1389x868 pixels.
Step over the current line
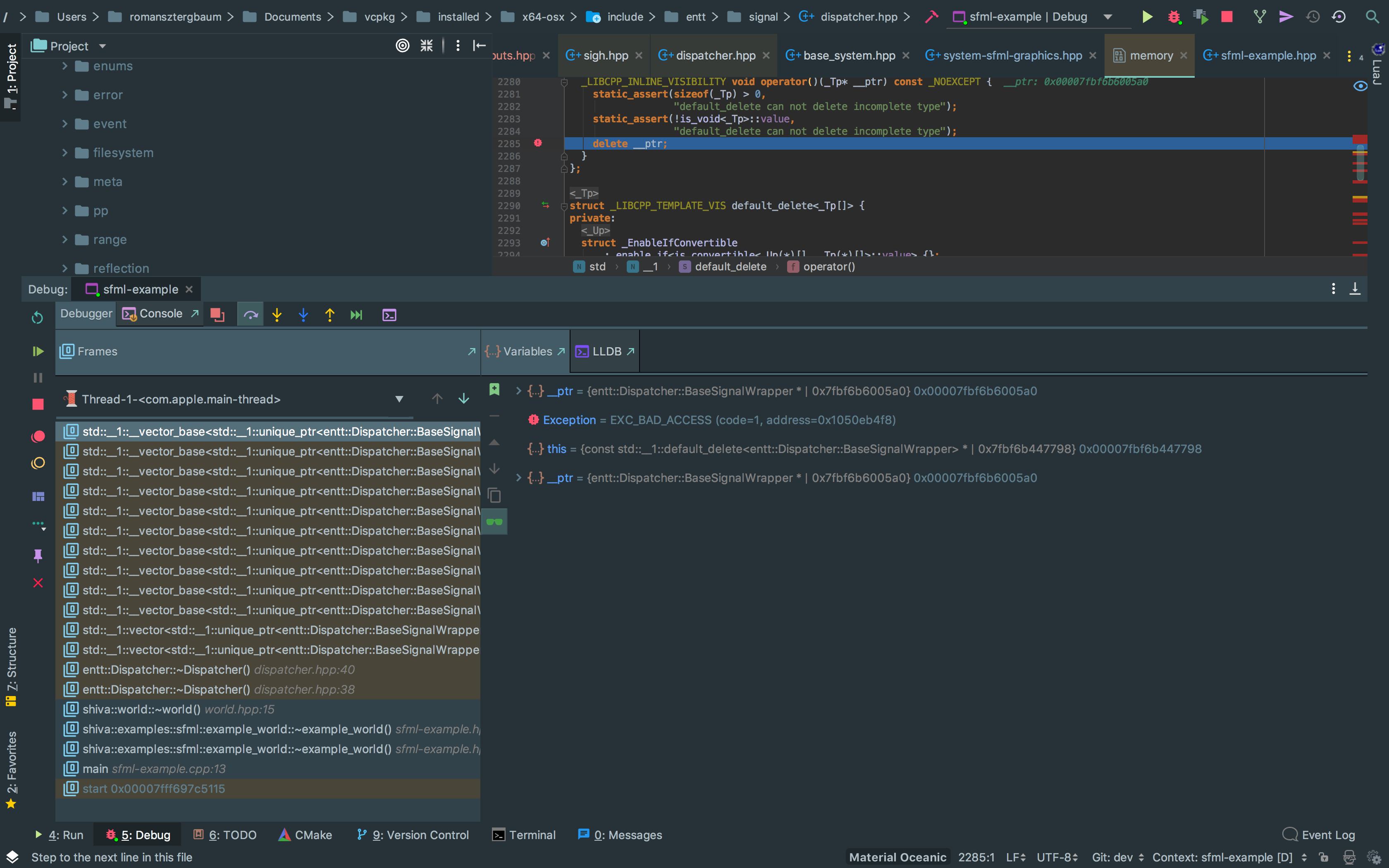250,314
